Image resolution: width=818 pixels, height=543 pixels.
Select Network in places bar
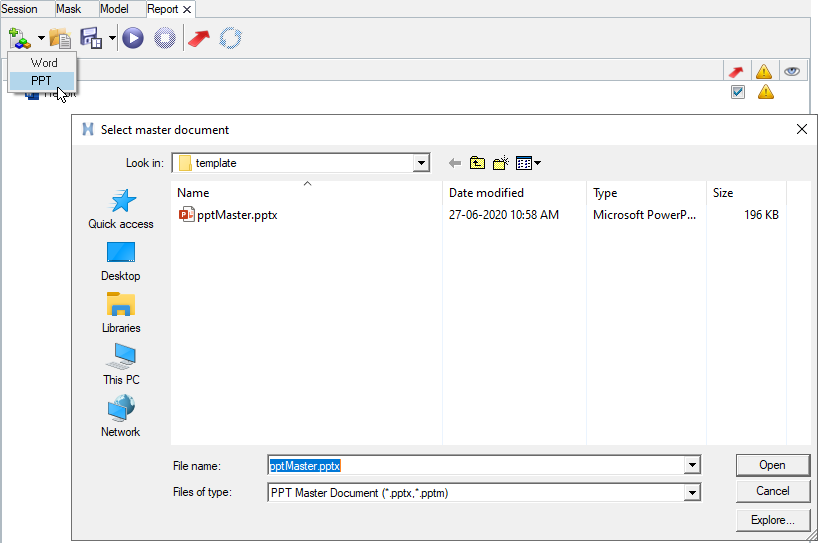pos(121,416)
